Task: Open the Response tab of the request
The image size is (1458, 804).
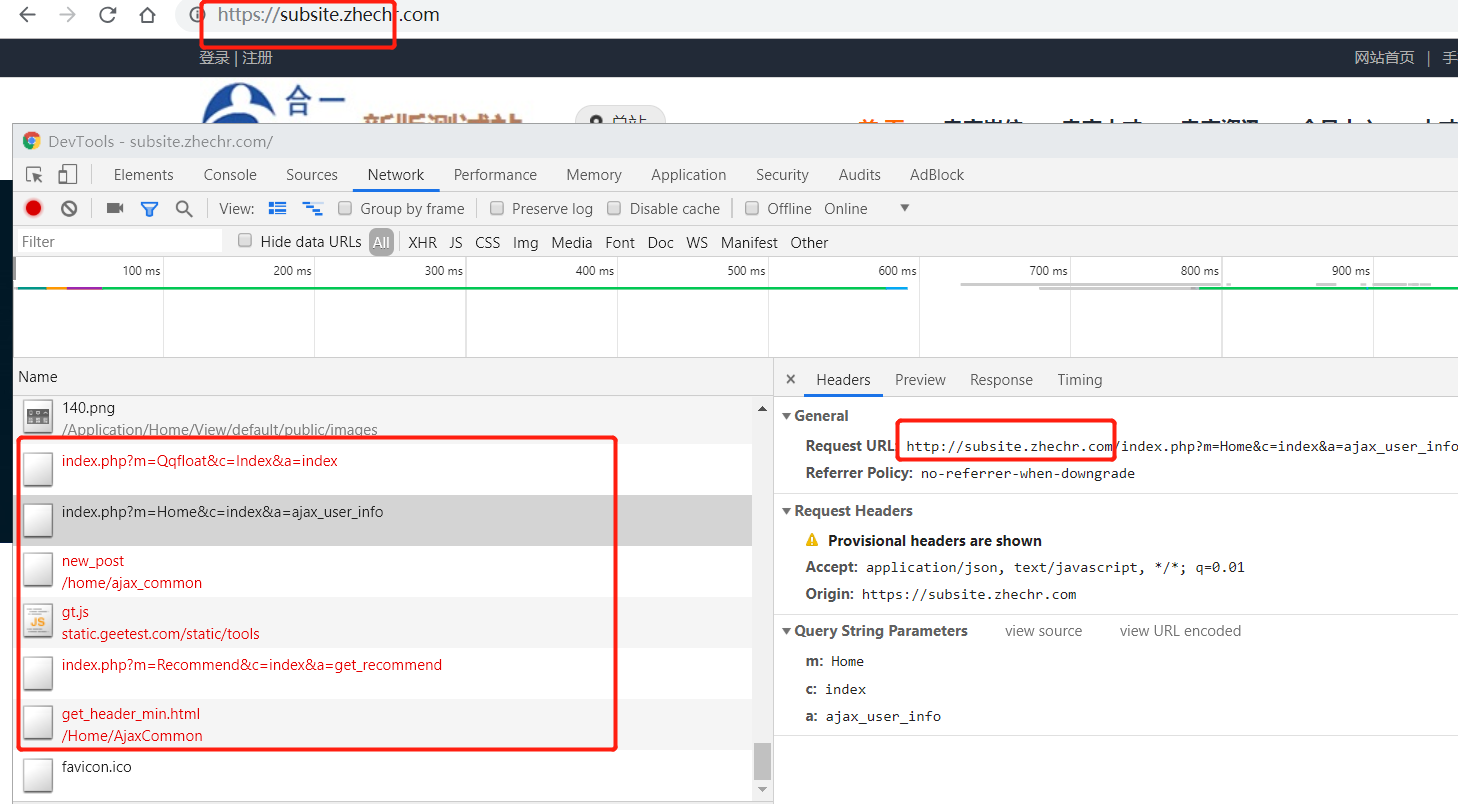Action: [x=1001, y=380]
